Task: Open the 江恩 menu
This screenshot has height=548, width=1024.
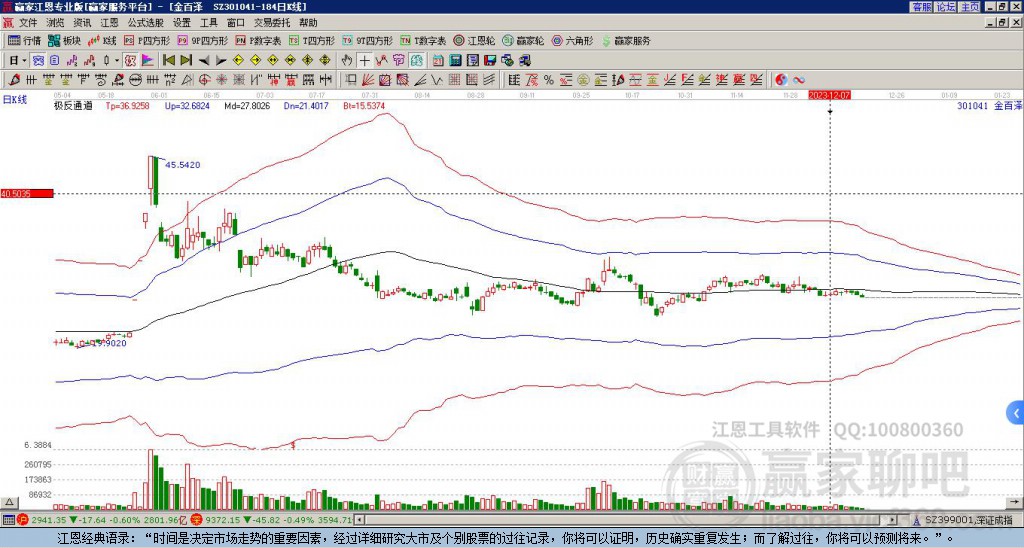Action: pos(110,23)
